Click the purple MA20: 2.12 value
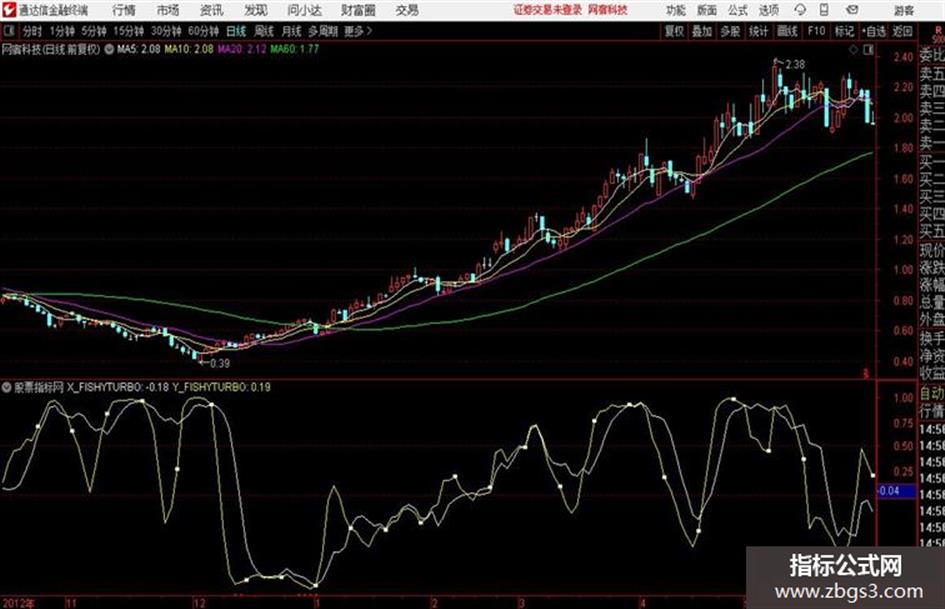945x609 pixels. tap(242, 49)
